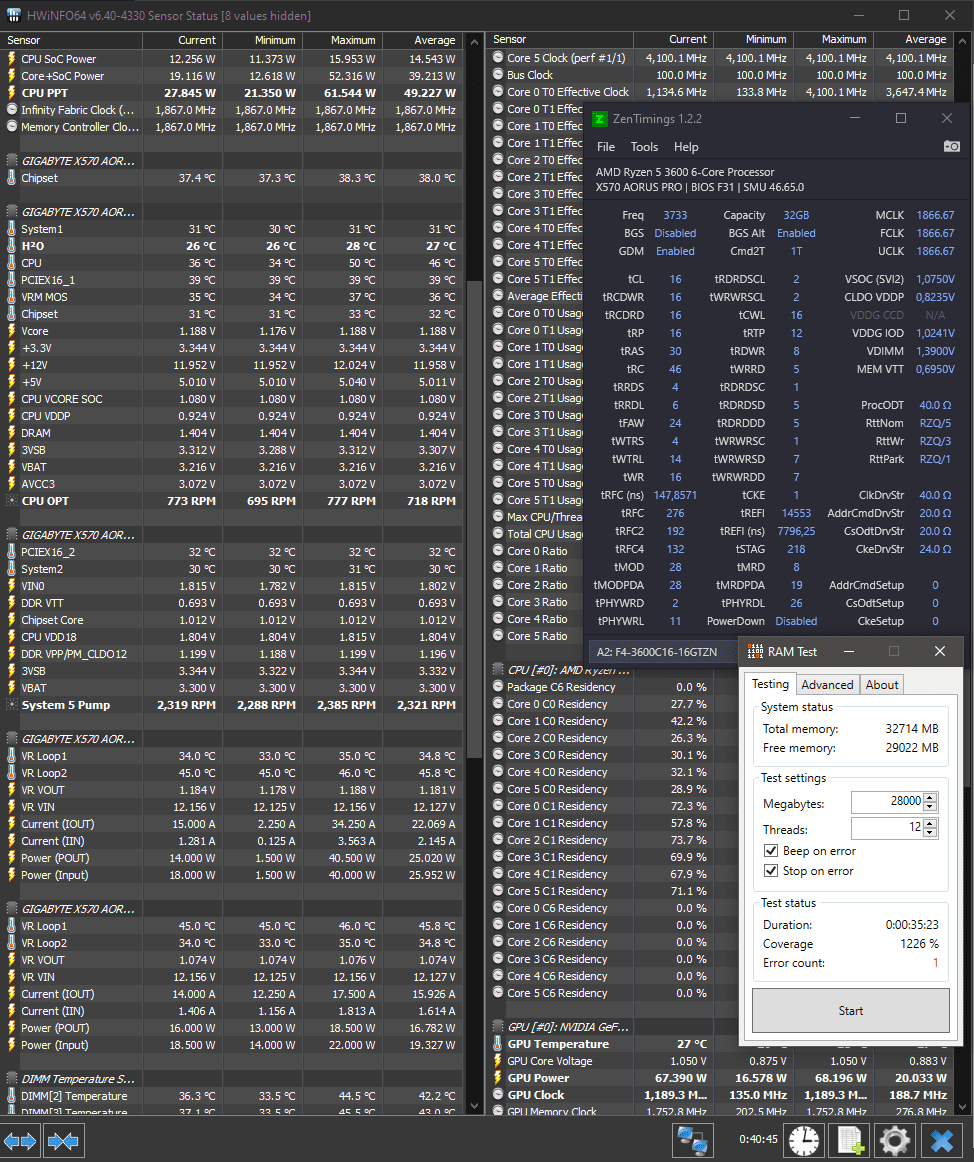Viewport: 974px width, 1162px height.
Task: Open HWiNFO sensor settings gear icon
Action: pos(895,1140)
